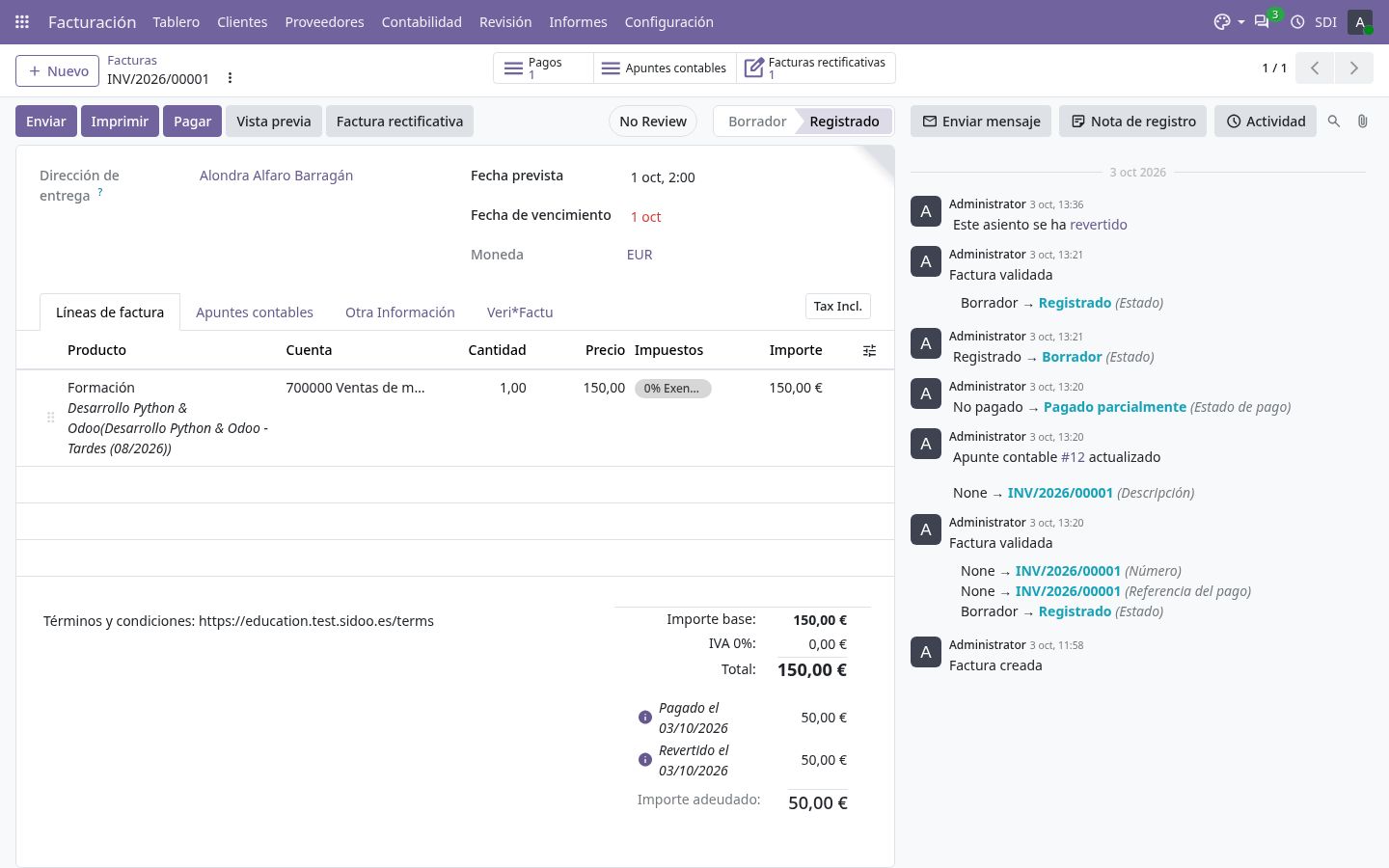Screen dimensions: 1389x868
Task: Toggle Tax Incl. display mode
Action: [x=837, y=306]
